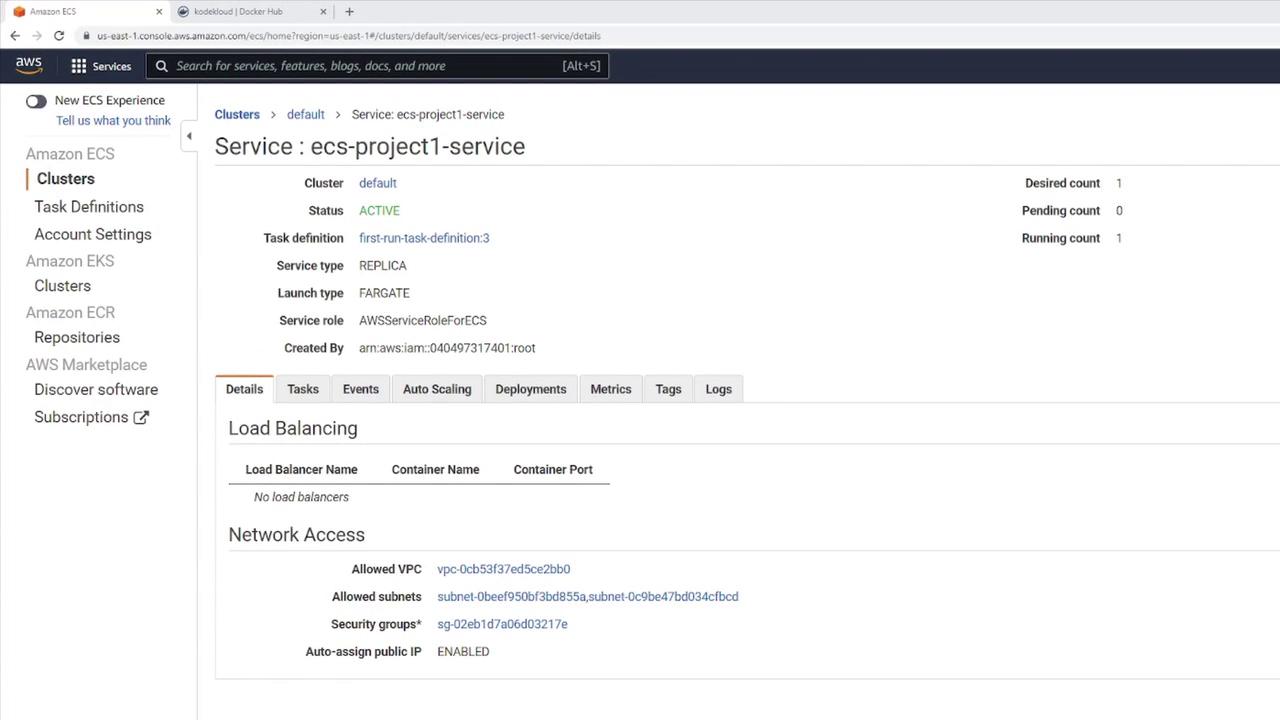Screen dimensions: 1280x720
Task: Close the Docker Hub browser tab
Action: (x=323, y=12)
